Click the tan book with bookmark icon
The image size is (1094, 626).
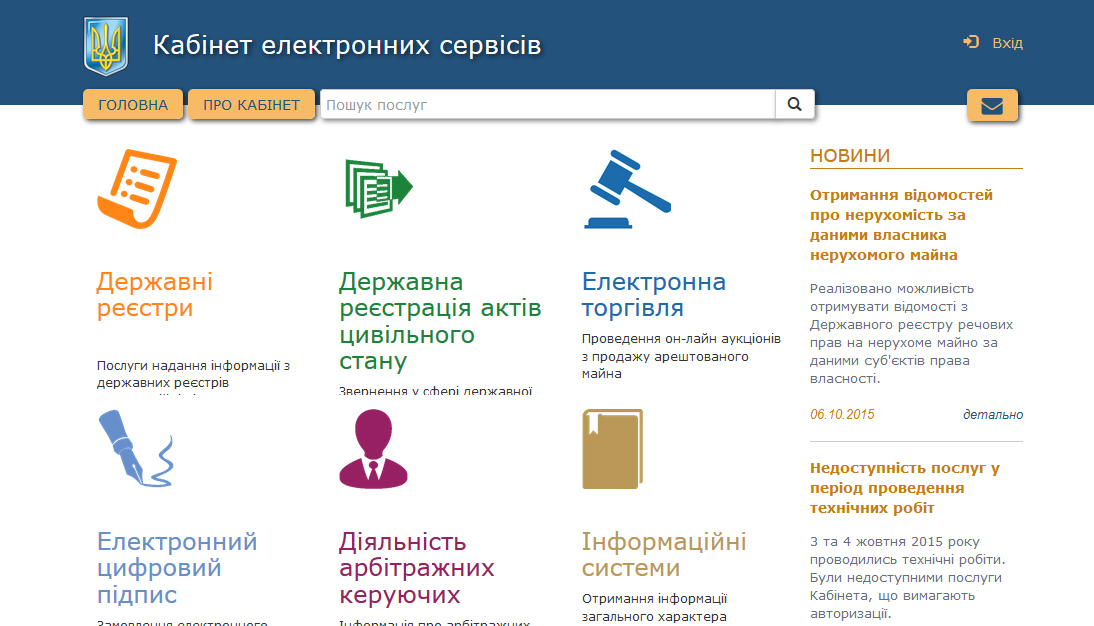tap(612, 449)
